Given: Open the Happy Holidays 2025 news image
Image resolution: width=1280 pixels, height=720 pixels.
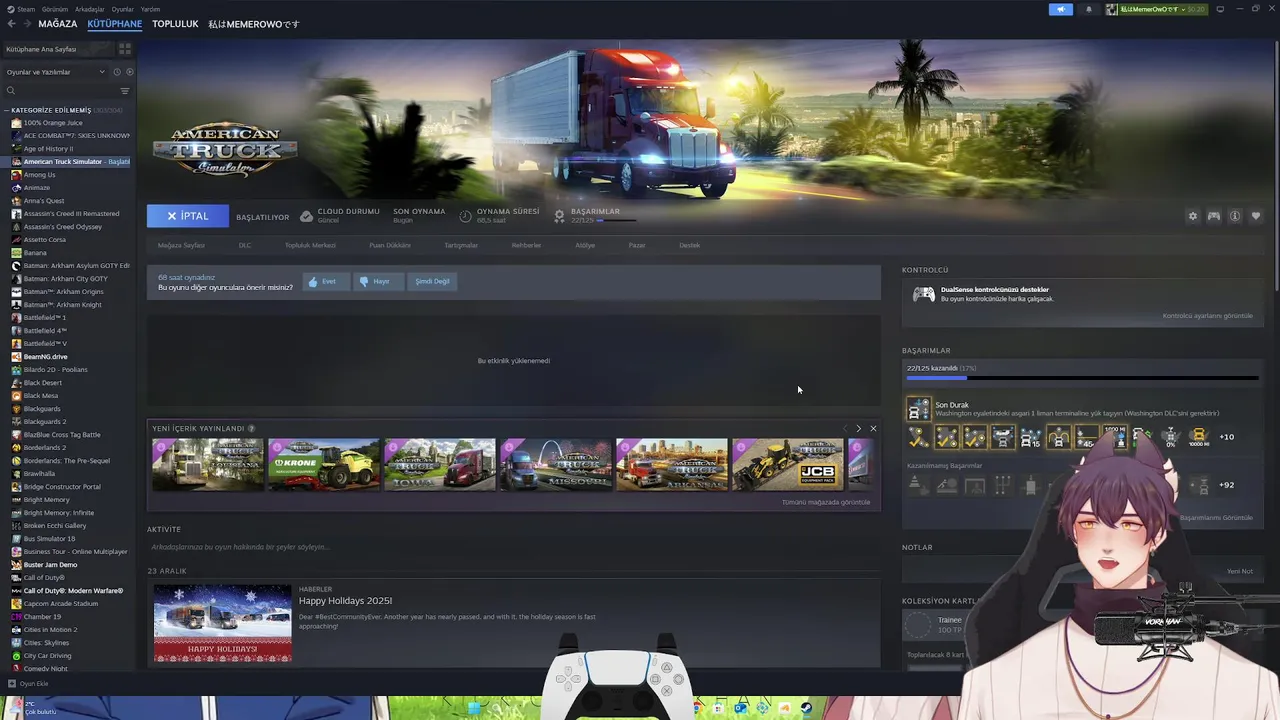Looking at the screenshot, I should click(223, 625).
